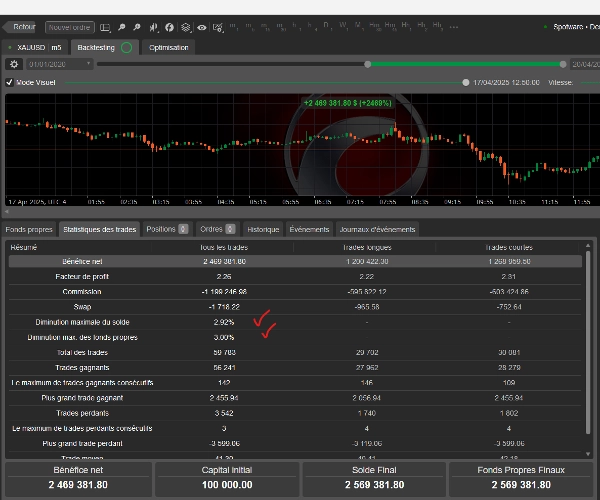This screenshot has height=500, width=600.
Task: Select the Fonds propres tab
Action: click(x=29, y=229)
